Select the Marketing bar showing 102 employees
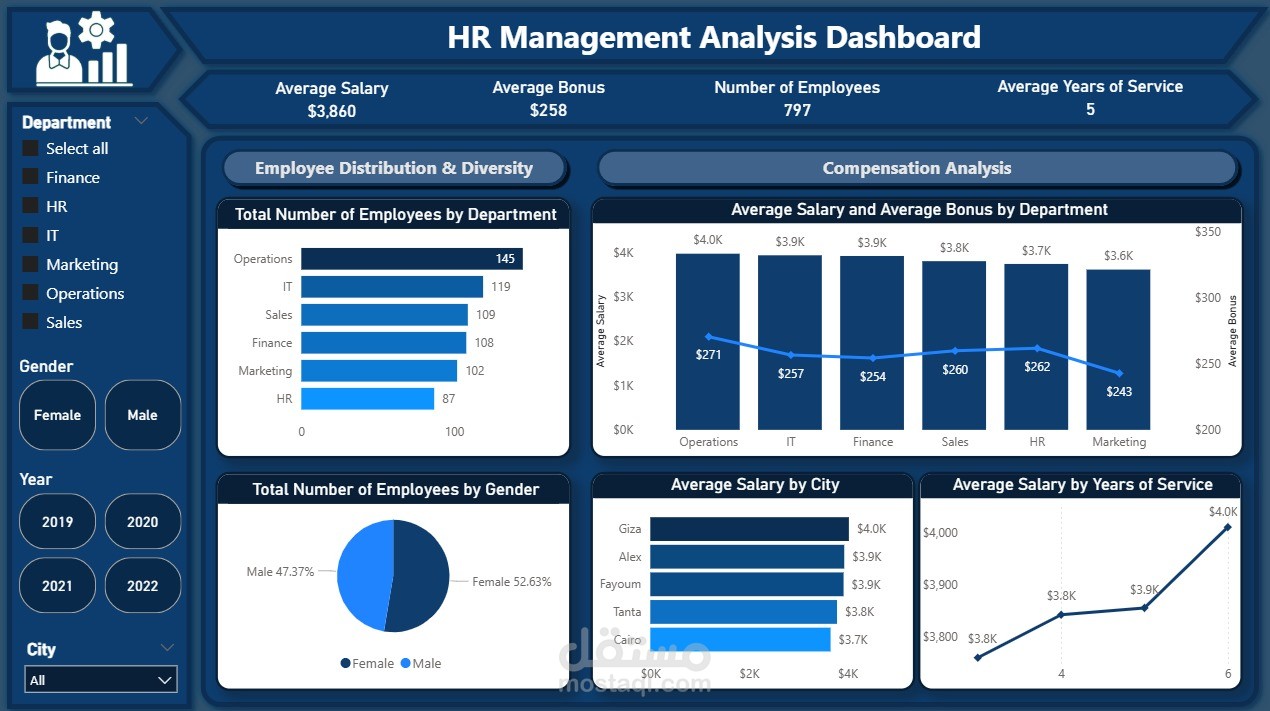The height and width of the screenshot is (711, 1270). pyautogui.click(x=379, y=371)
